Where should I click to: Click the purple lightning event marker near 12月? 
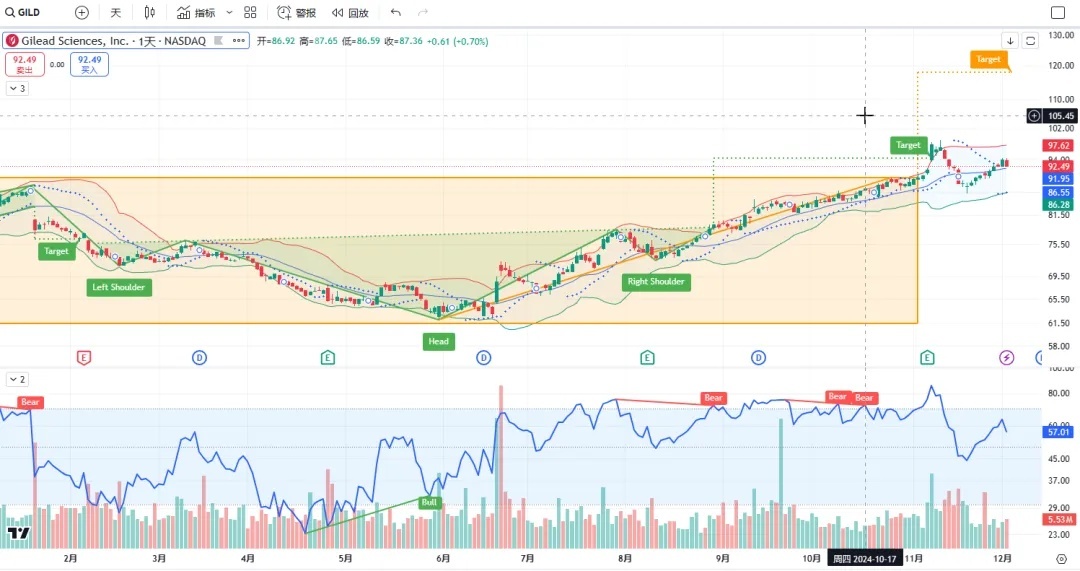[x=1007, y=357]
